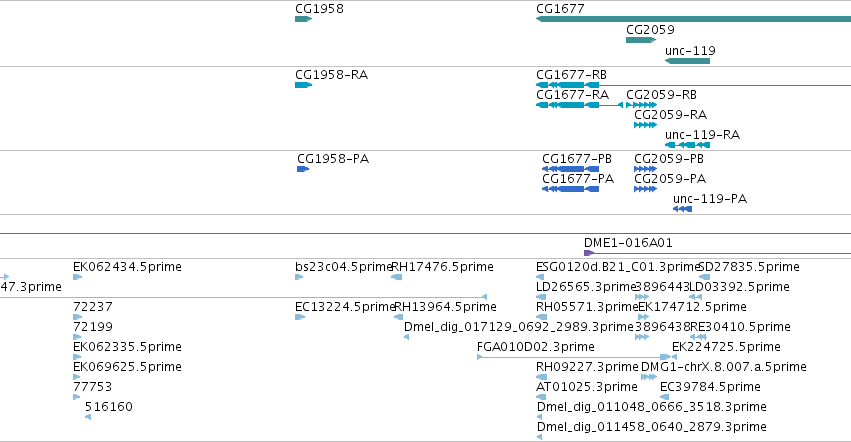Screen dimensions: 851x442
Task: Select the CG2059 gene arrow
Action: click(x=641, y=40)
